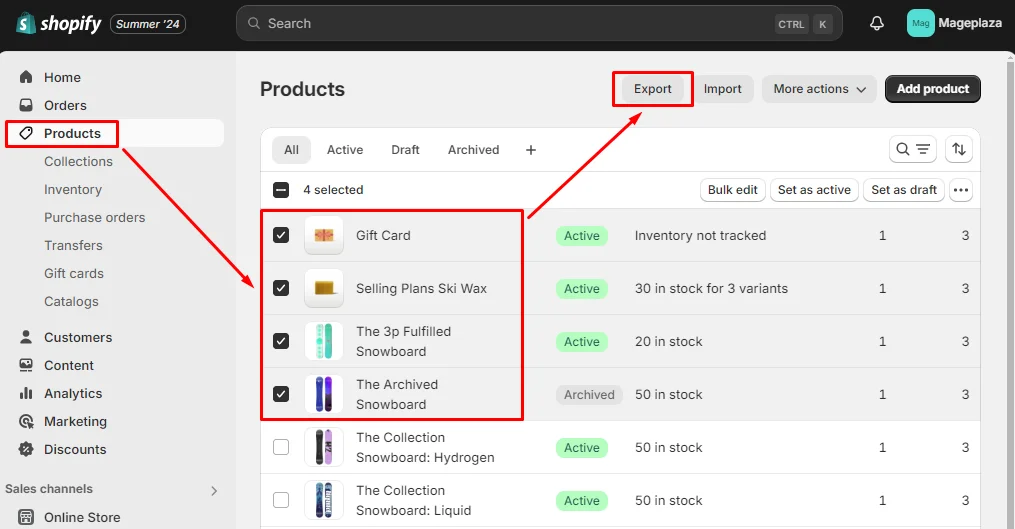Check the Collection Snowboard: Liquid checkbox

pos(281,501)
